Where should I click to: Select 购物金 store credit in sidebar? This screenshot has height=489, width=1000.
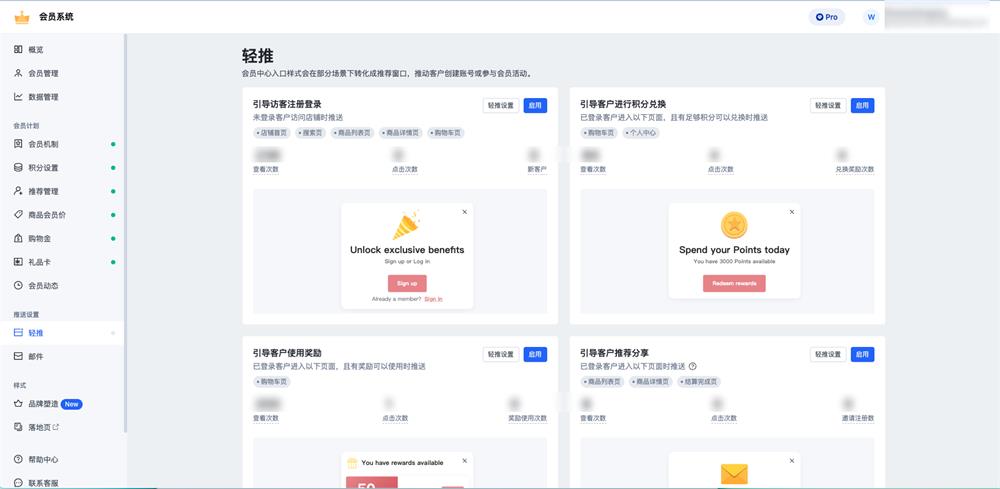coord(39,239)
